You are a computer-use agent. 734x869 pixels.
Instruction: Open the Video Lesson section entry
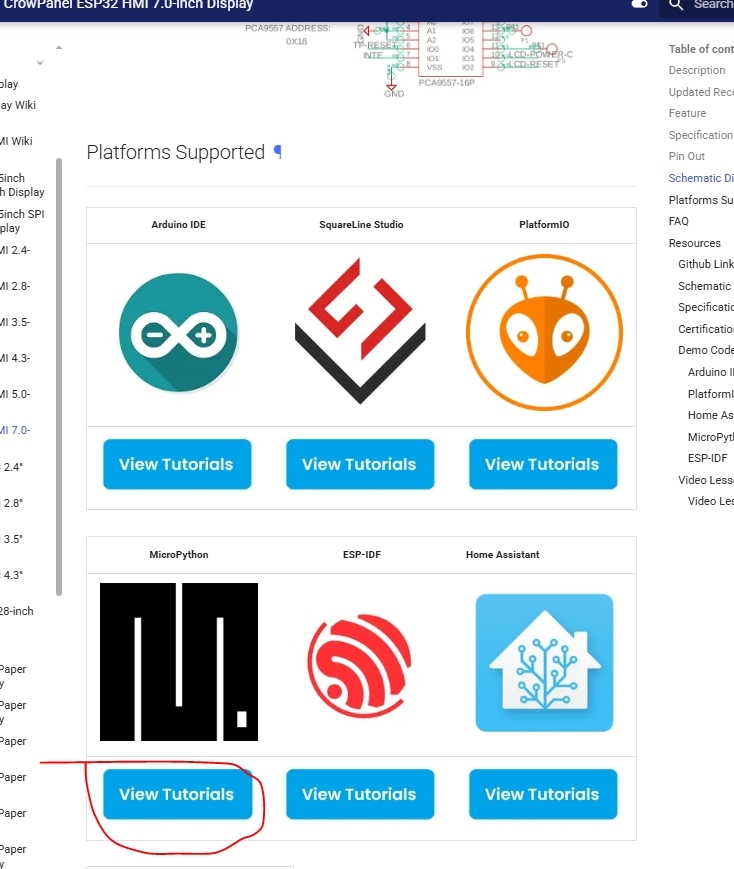click(x=706, y=480)
